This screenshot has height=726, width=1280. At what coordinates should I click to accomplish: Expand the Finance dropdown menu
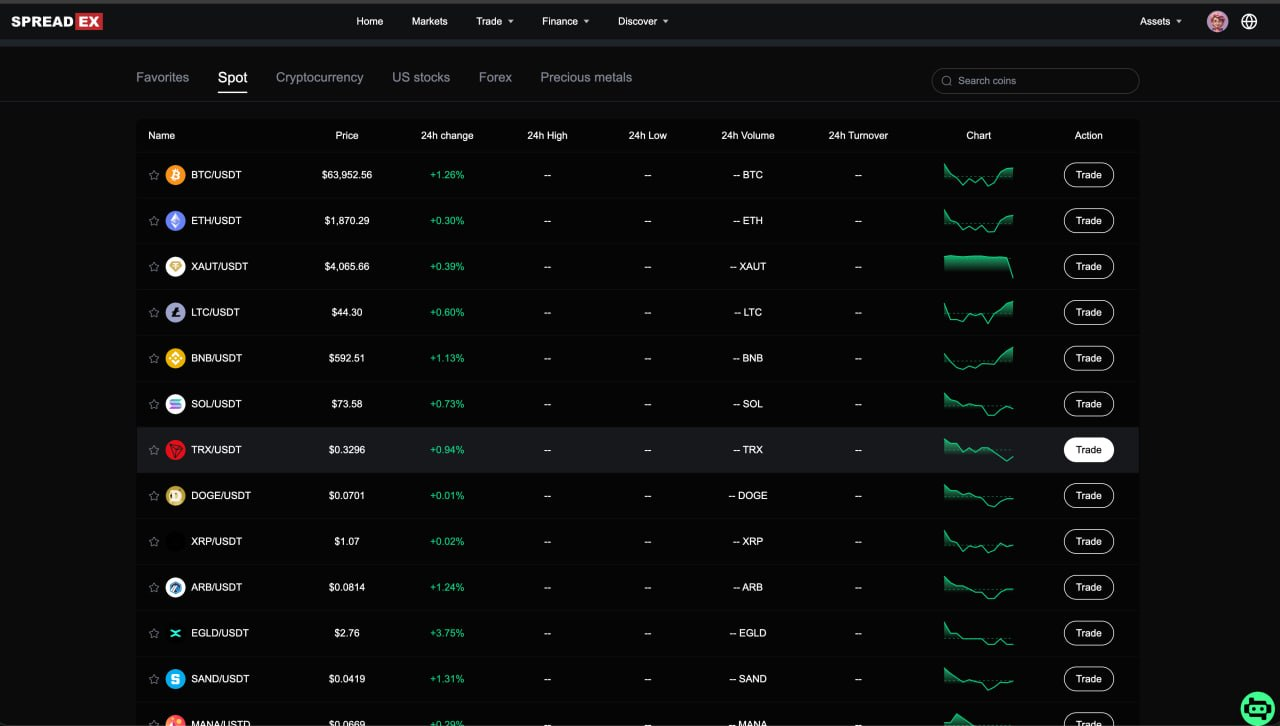coord(565,21)
